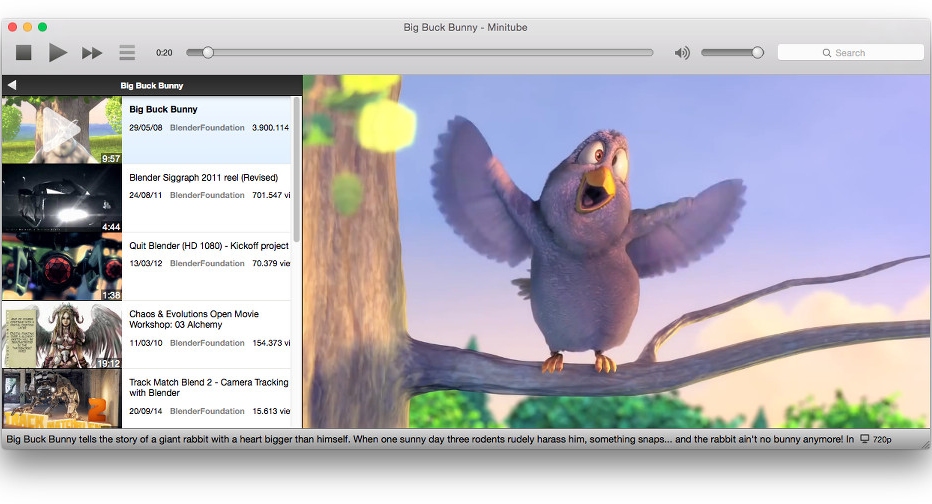Click the monitor icon next to 720p
The image size is (932, 504).
(865, 439)
